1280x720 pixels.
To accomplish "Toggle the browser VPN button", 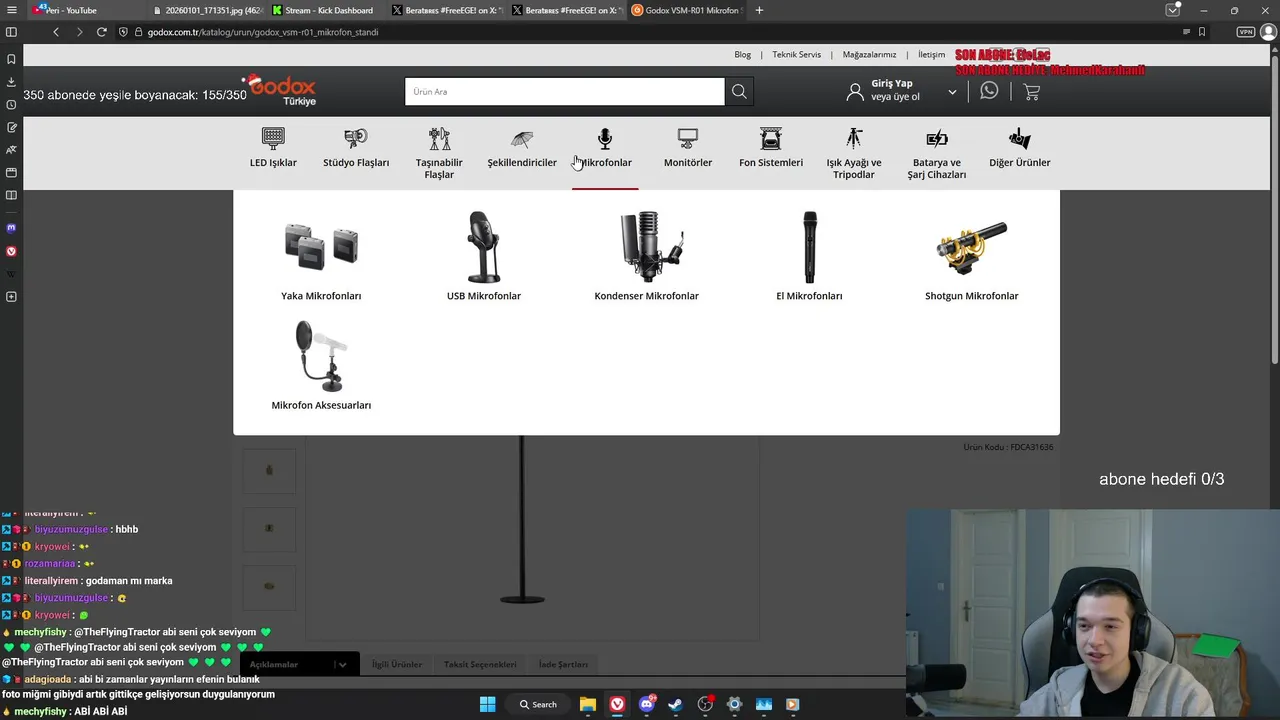I will pos(1245,32).
